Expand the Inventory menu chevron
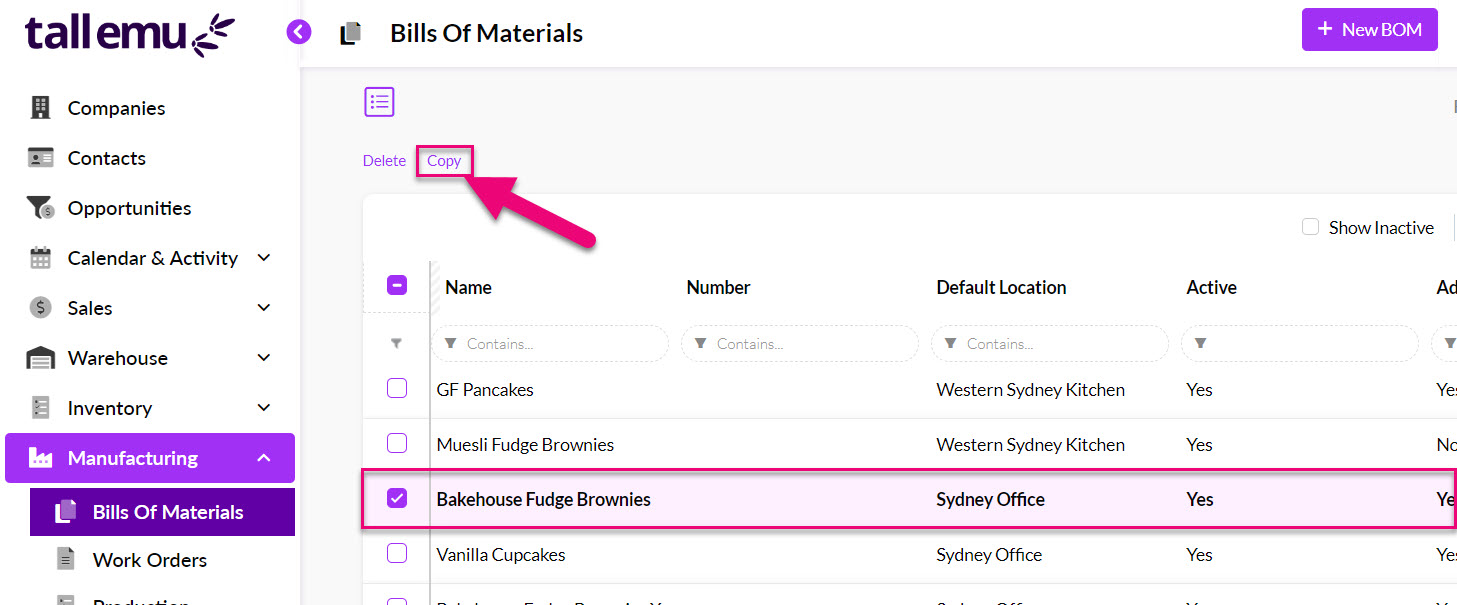 point(264,407)
